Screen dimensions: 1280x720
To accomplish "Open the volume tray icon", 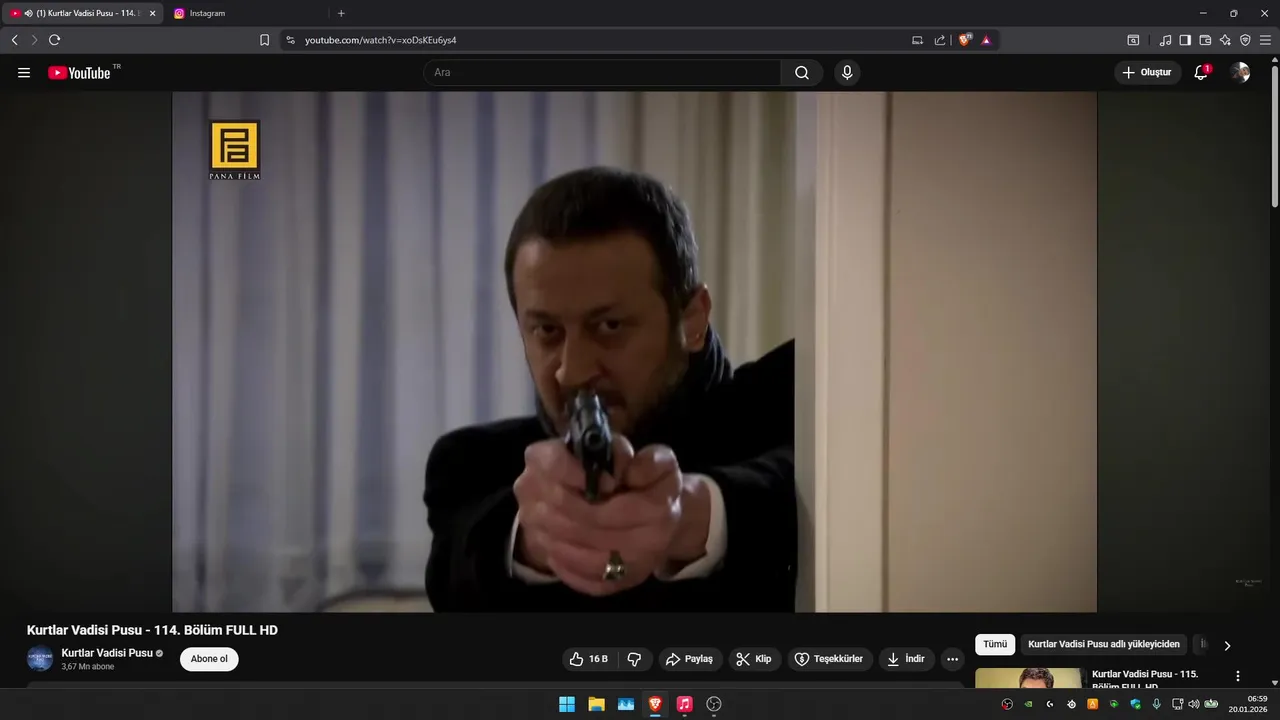I will (x=1193, y=704).
